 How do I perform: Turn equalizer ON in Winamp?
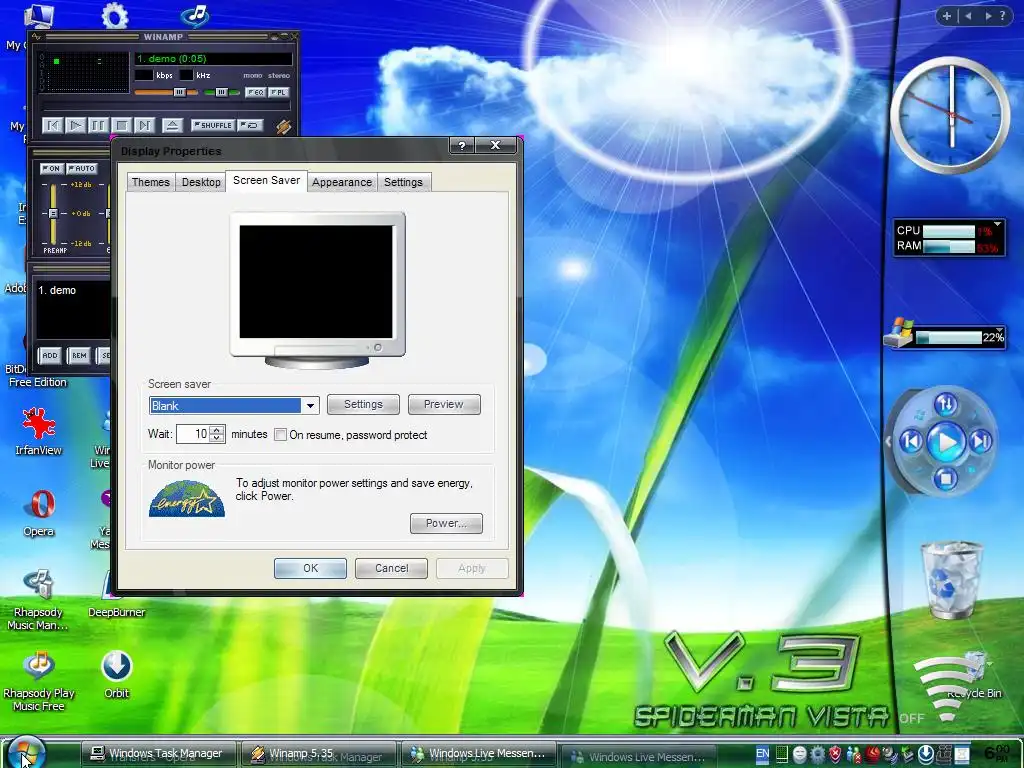point(52,168)
